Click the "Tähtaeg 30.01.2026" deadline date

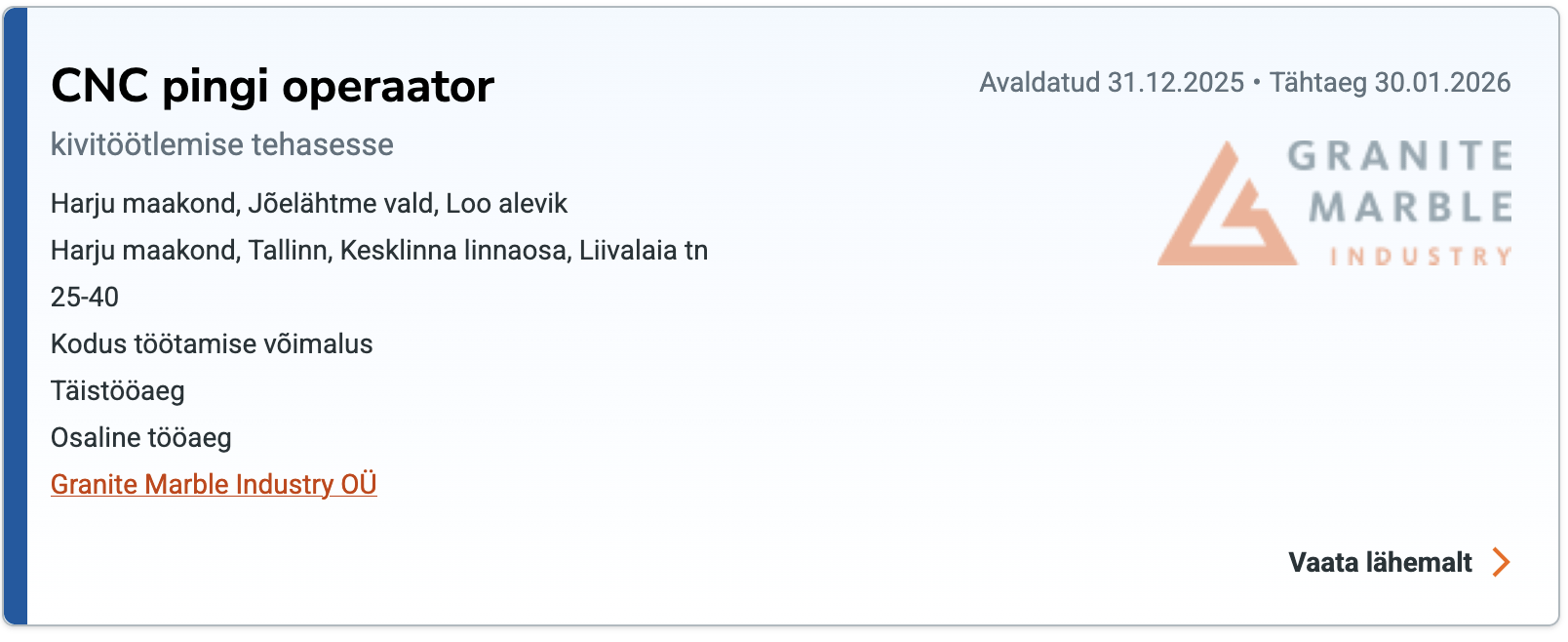[1390, 82]
